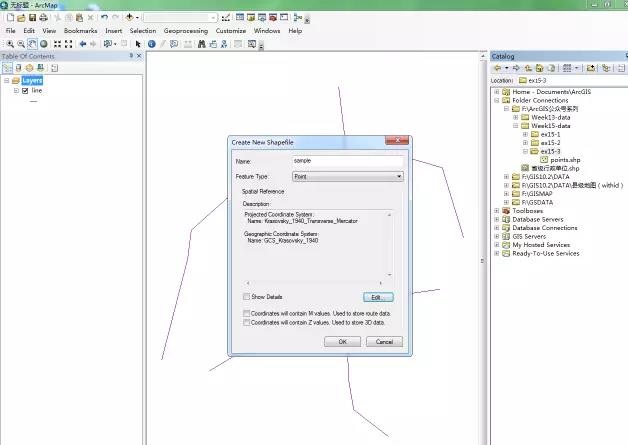
Task: Select Ready-To-Use Services in Catalog
Action: point(545,254)
